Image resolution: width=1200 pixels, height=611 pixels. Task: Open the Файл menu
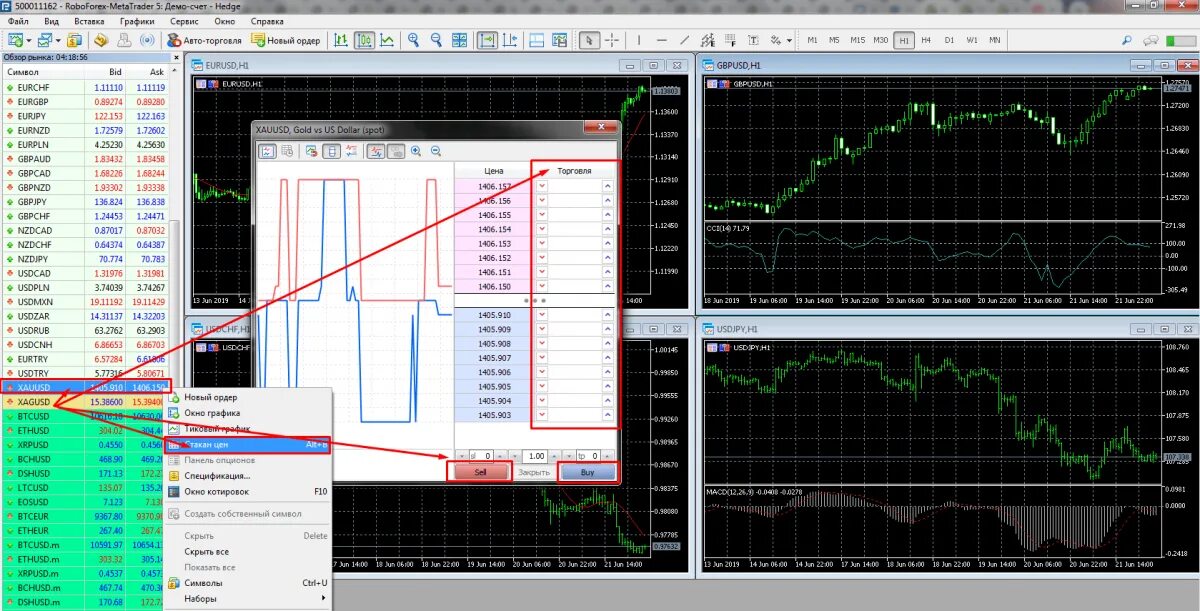(x=17, y=20)
